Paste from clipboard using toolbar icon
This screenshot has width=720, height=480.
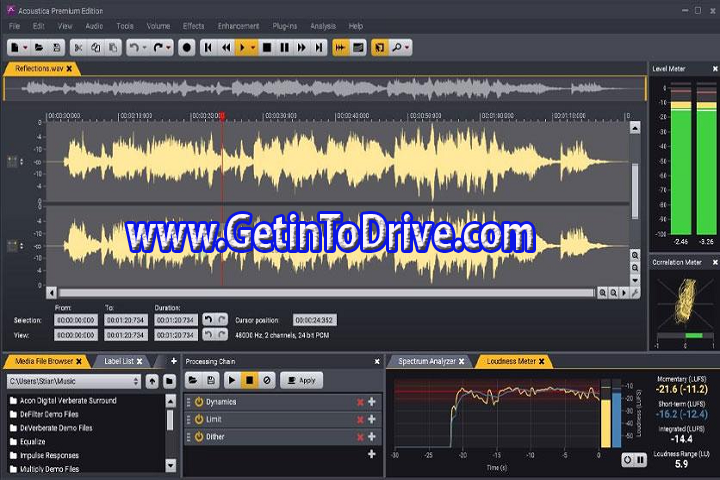coord(113,47)
